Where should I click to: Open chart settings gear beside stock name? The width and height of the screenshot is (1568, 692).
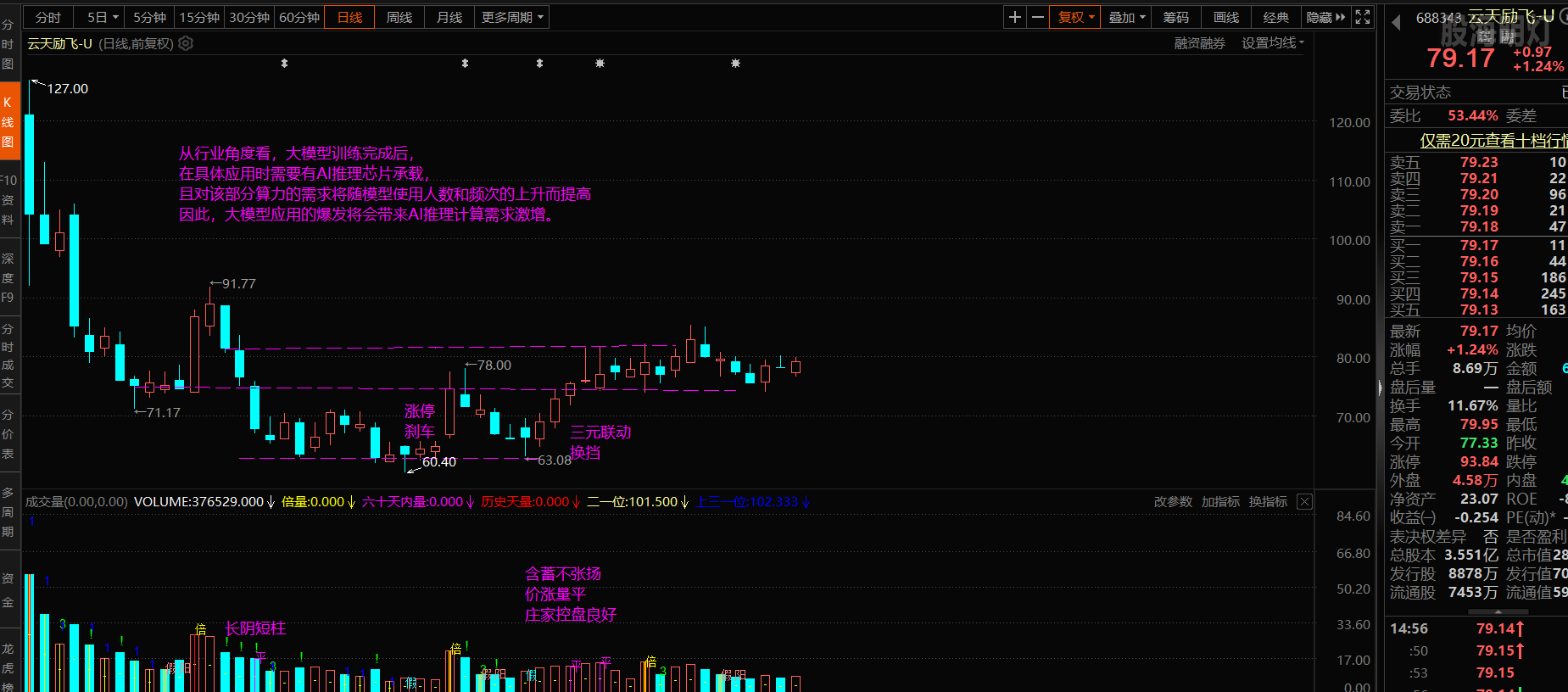click(186, 43)
